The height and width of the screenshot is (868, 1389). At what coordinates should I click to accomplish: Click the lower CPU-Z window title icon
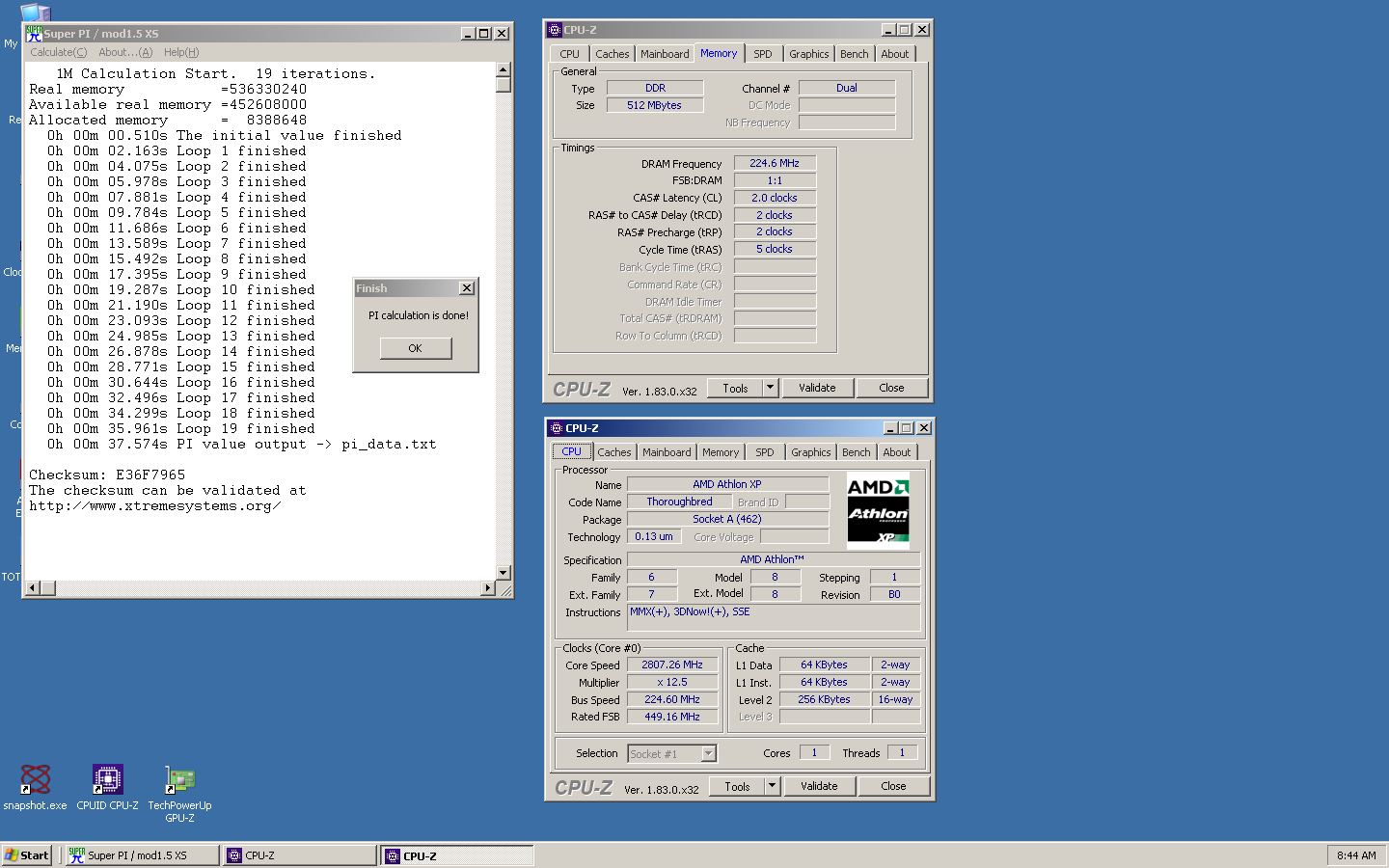tap(557, 428)
